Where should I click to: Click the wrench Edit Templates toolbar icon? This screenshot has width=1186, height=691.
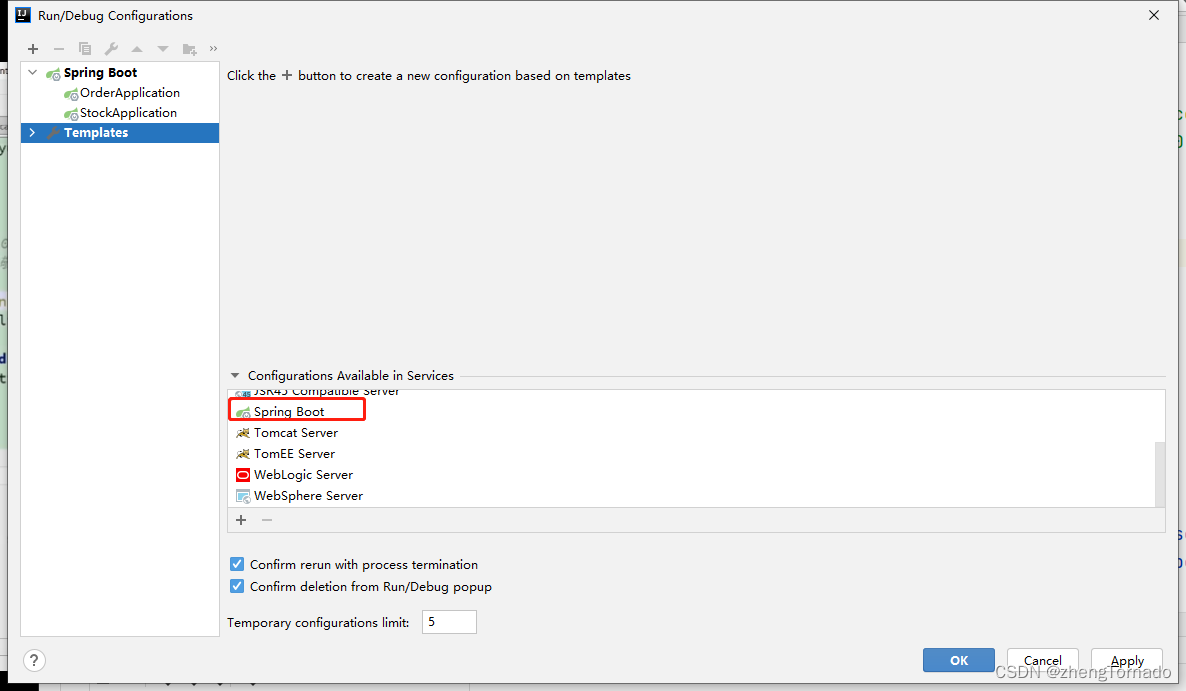coord(111,49)
